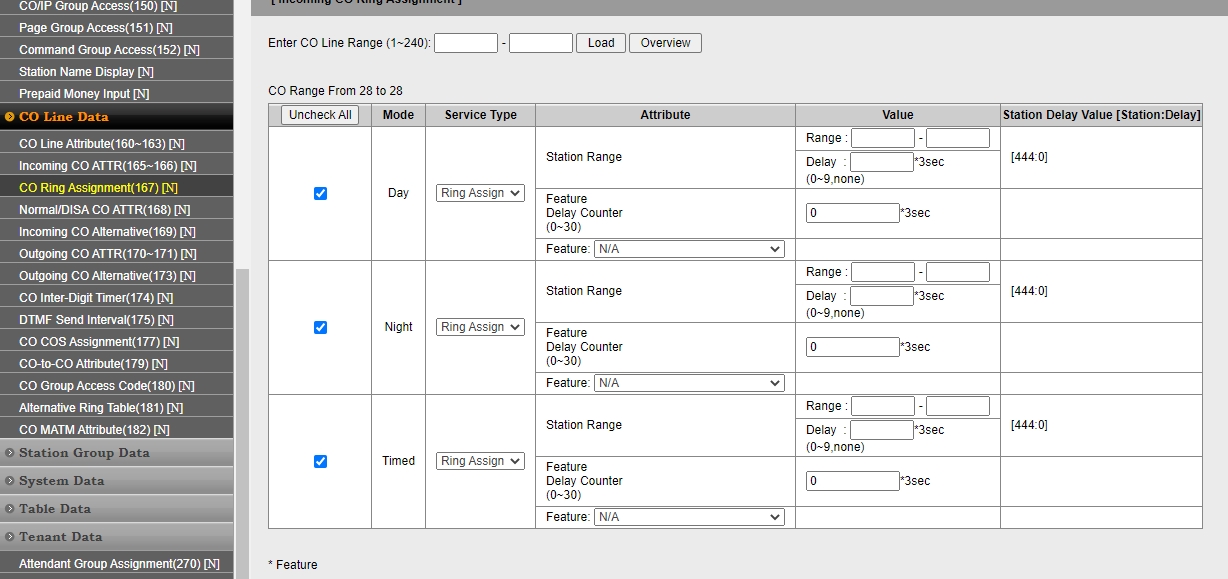Open Timed mode Feature dropdown

pos(689,517)
